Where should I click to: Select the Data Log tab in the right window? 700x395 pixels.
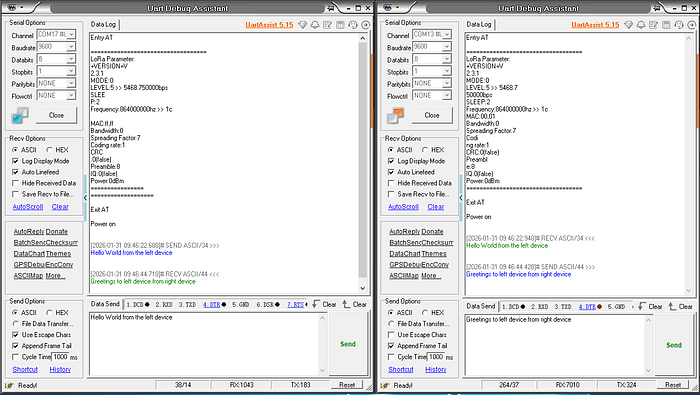tap(479, 25)
